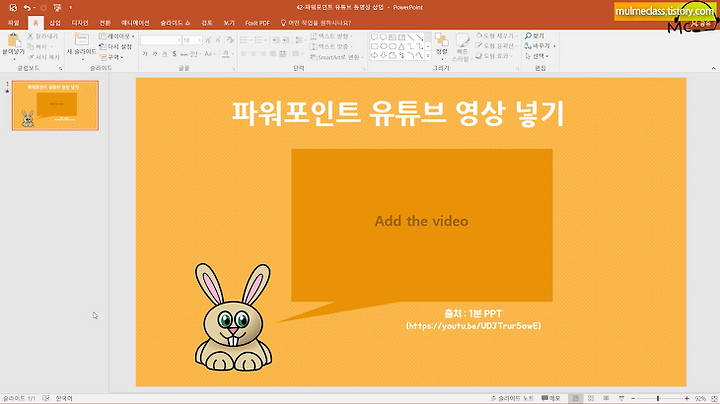Open the Text Direction (텍스트 방향) dropdown
Viewport: 720px width, 404px height.
pos(332,36)
